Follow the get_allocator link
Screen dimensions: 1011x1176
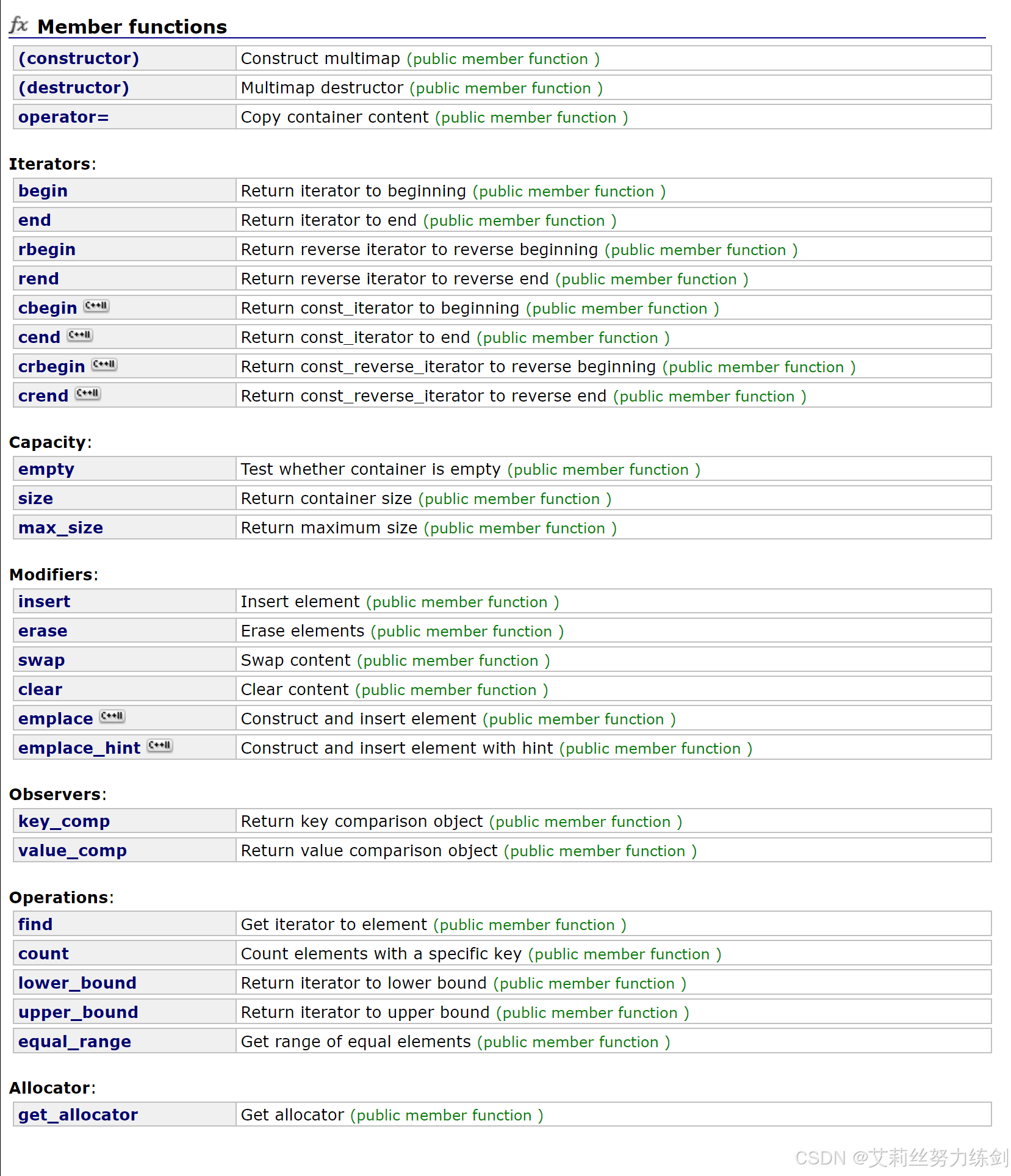(78, 1115)
